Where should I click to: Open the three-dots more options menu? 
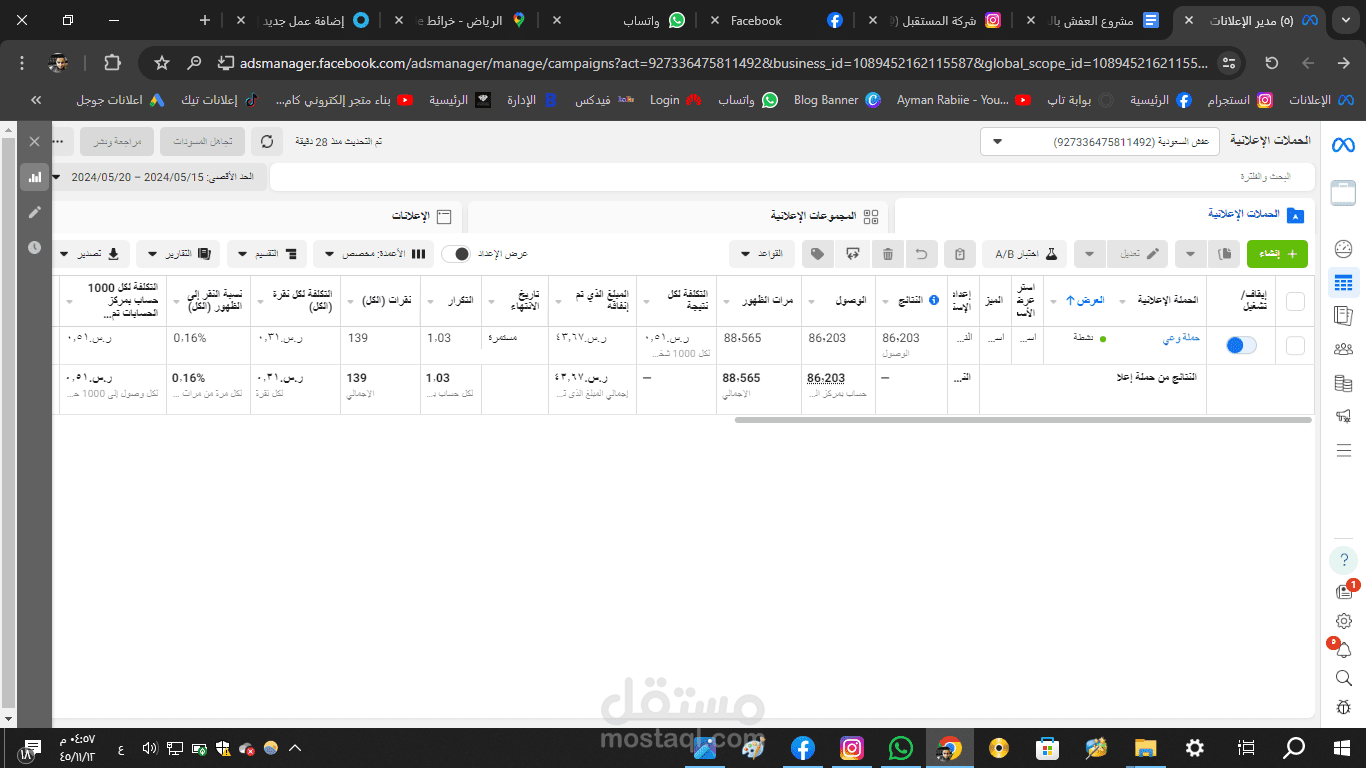coord(60,142)
